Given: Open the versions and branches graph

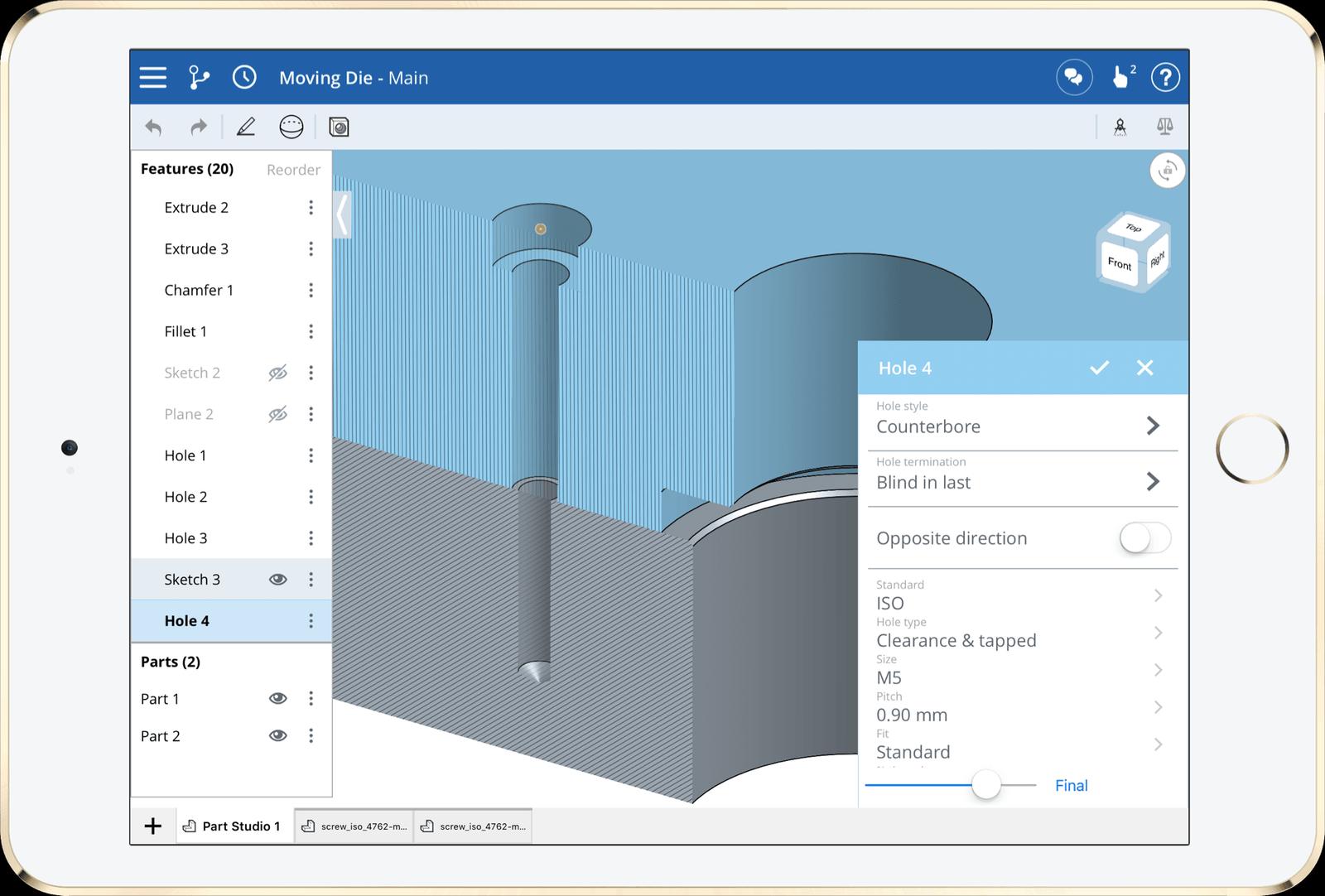Looking at the screenshot, I should [x=199, y=78].
